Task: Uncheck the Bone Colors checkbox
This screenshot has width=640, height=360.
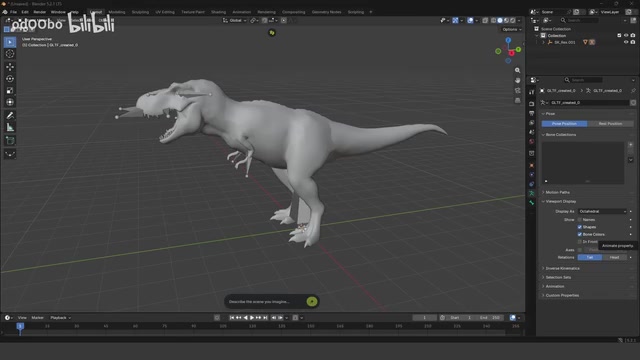Action: click(580, 234)
